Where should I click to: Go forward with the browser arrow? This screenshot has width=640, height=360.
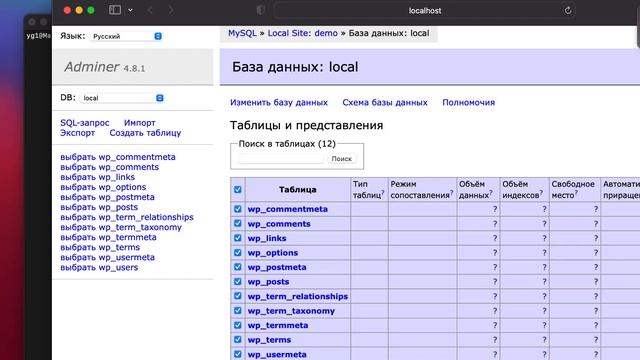coord(171,10)
